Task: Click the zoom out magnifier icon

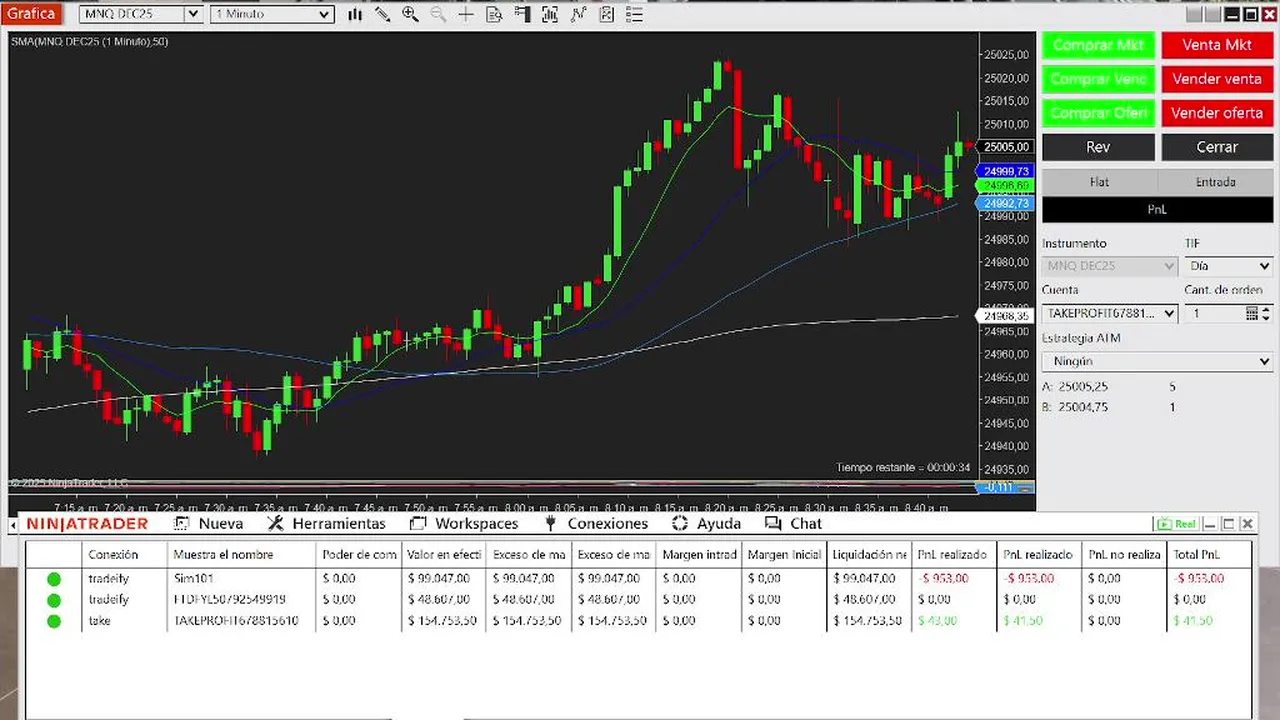Action: click(x=438, y=14)
